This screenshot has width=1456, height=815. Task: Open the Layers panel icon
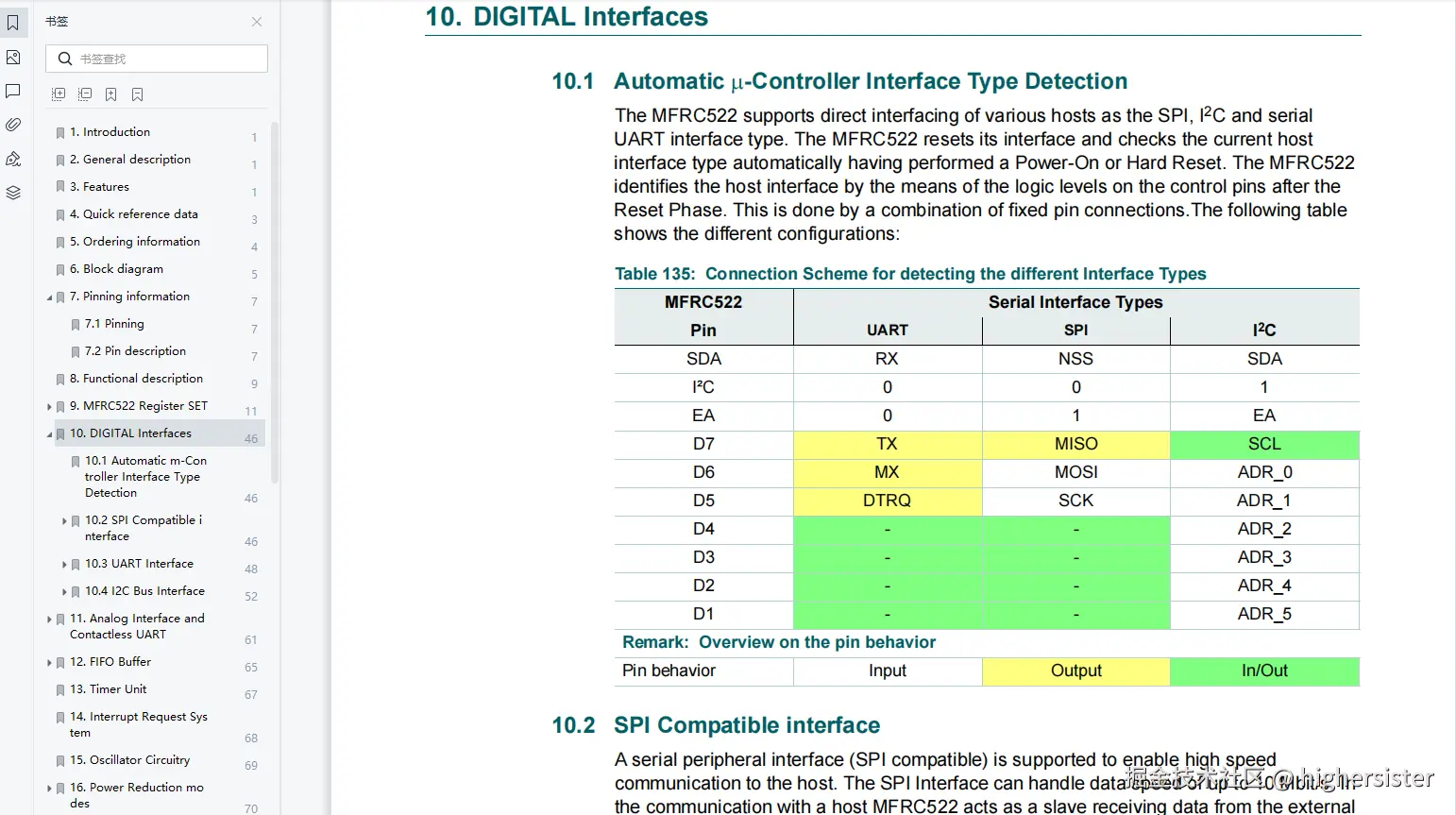pos(13,193)
